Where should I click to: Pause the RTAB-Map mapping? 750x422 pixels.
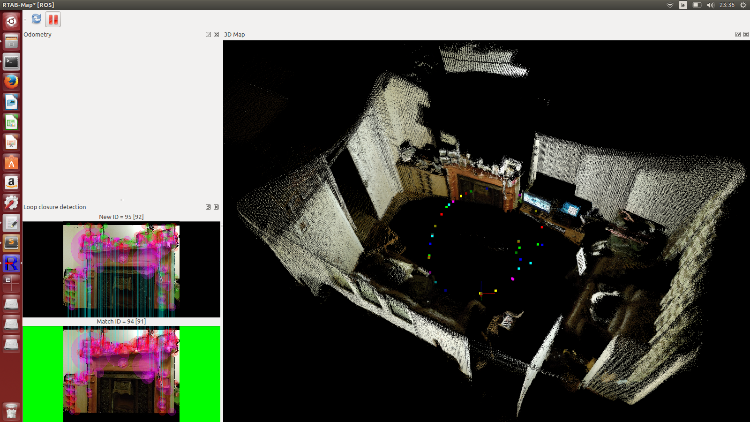coord(53,19)
